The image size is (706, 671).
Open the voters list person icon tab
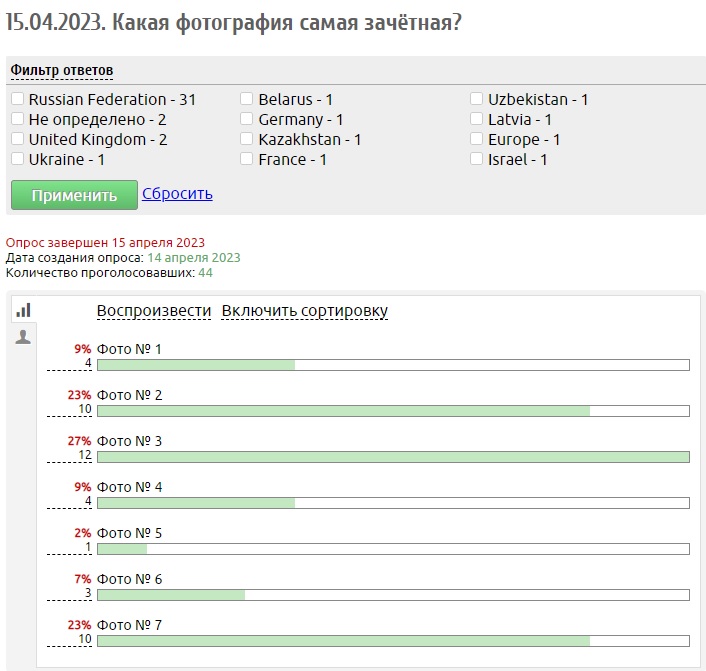(x=23, y=338)
